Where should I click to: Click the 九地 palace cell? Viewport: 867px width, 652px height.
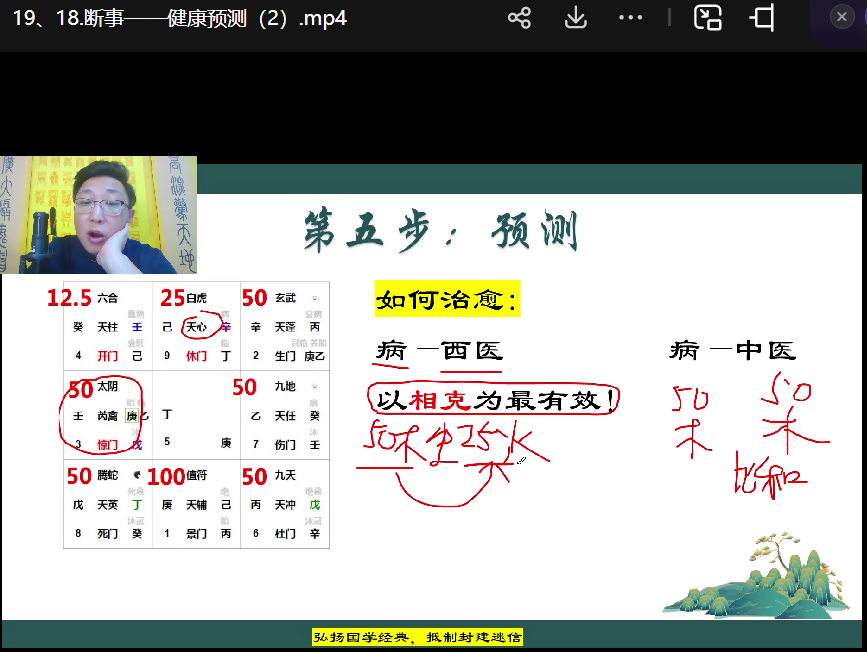(x=284, y=414)
